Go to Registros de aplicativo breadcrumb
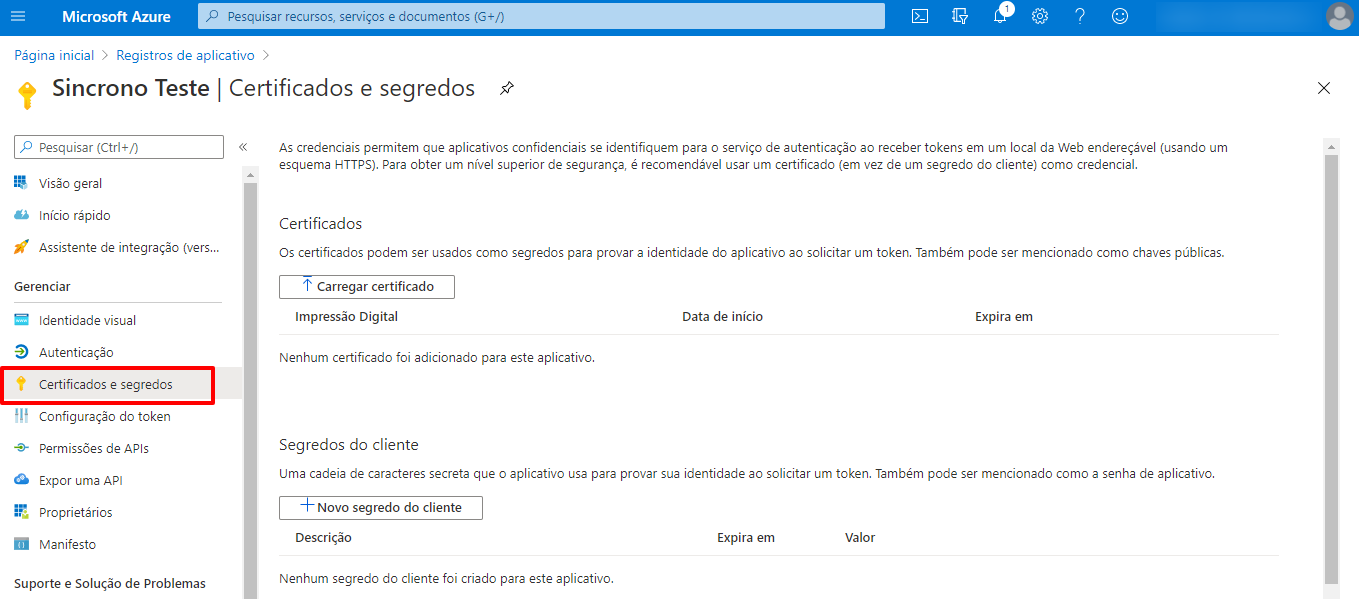This screenshot has width=1359, height=599. [186, 55]
